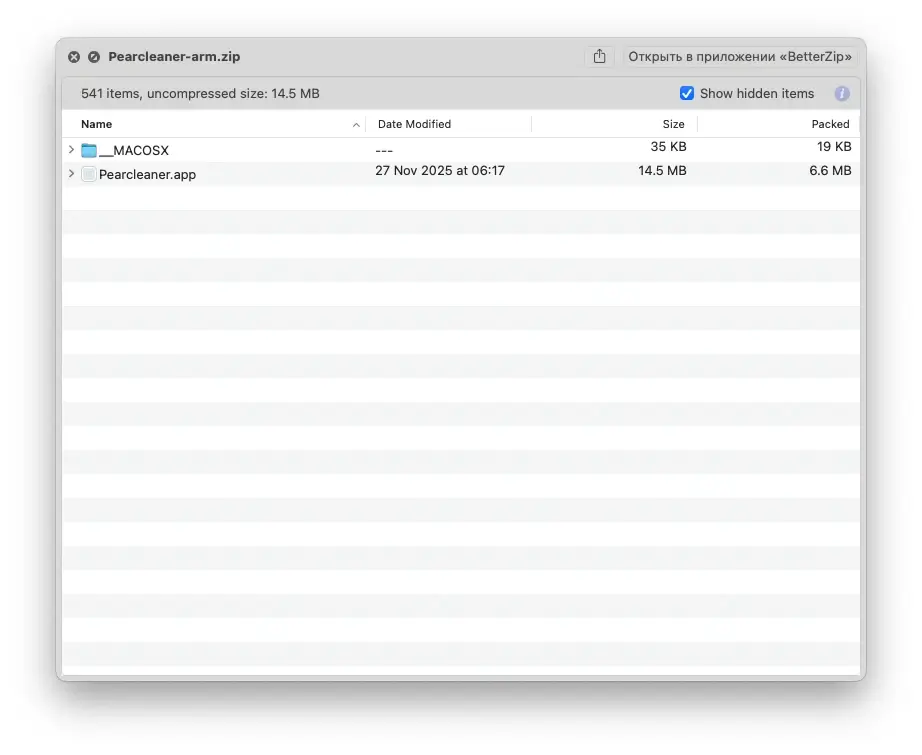Uncheck Show hidden items checkbox
Viewport: 922px width, 755px height.
686,93
